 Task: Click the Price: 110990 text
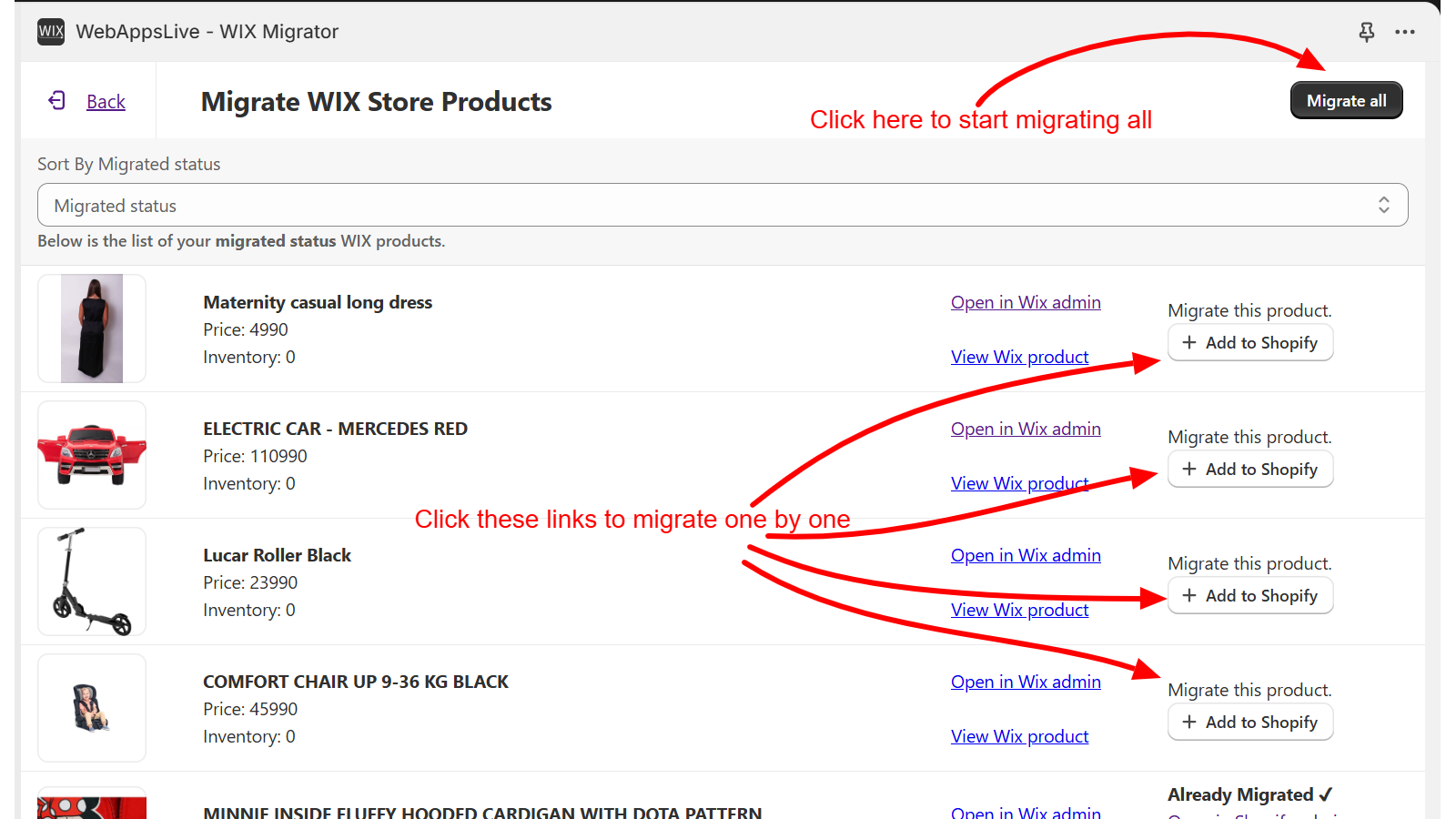pyautogui.click(x=255, y=456)
